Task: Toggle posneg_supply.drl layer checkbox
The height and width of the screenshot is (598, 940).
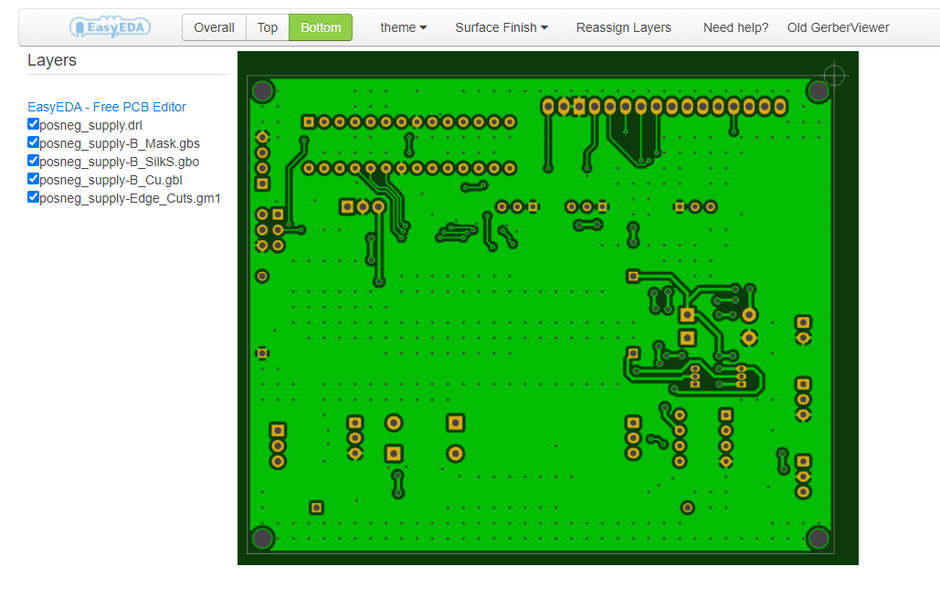Action: click(33, 124)
